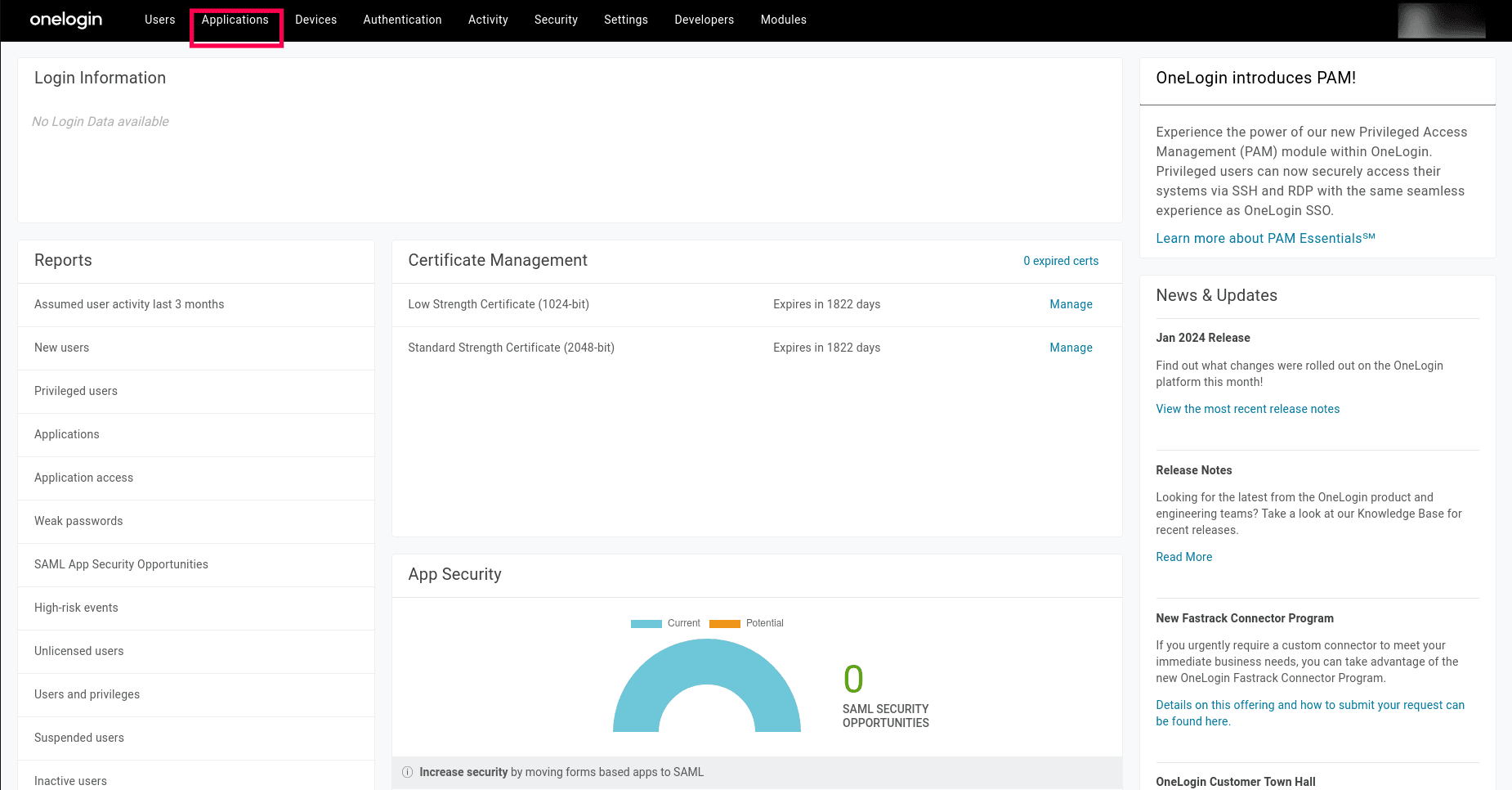This screenshot has width=1512, height=790.
Task: Expand the Security menu
Action: click(556, 20)
